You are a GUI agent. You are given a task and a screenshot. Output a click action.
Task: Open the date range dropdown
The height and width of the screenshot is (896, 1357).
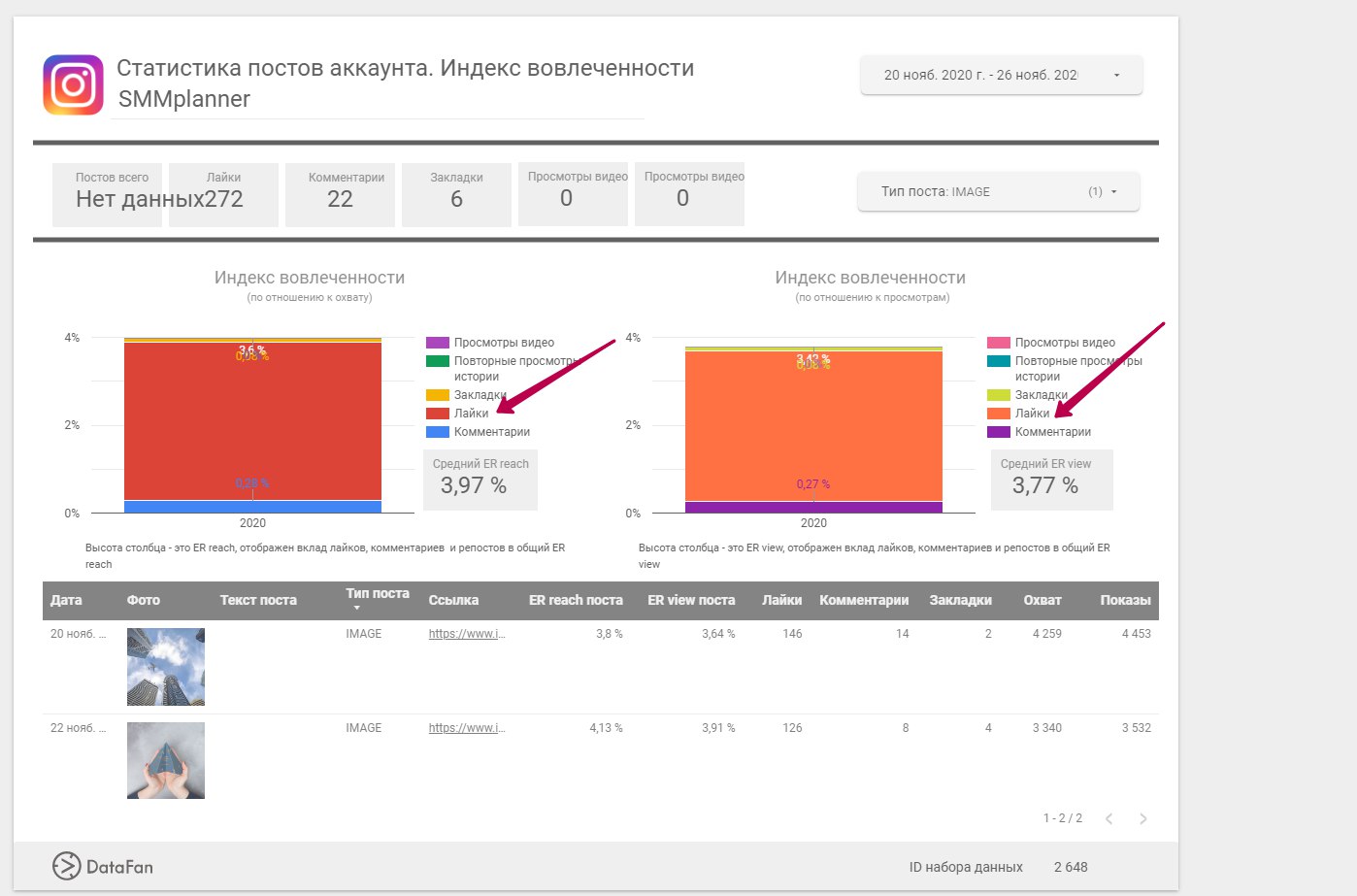tap(1001, 75)
